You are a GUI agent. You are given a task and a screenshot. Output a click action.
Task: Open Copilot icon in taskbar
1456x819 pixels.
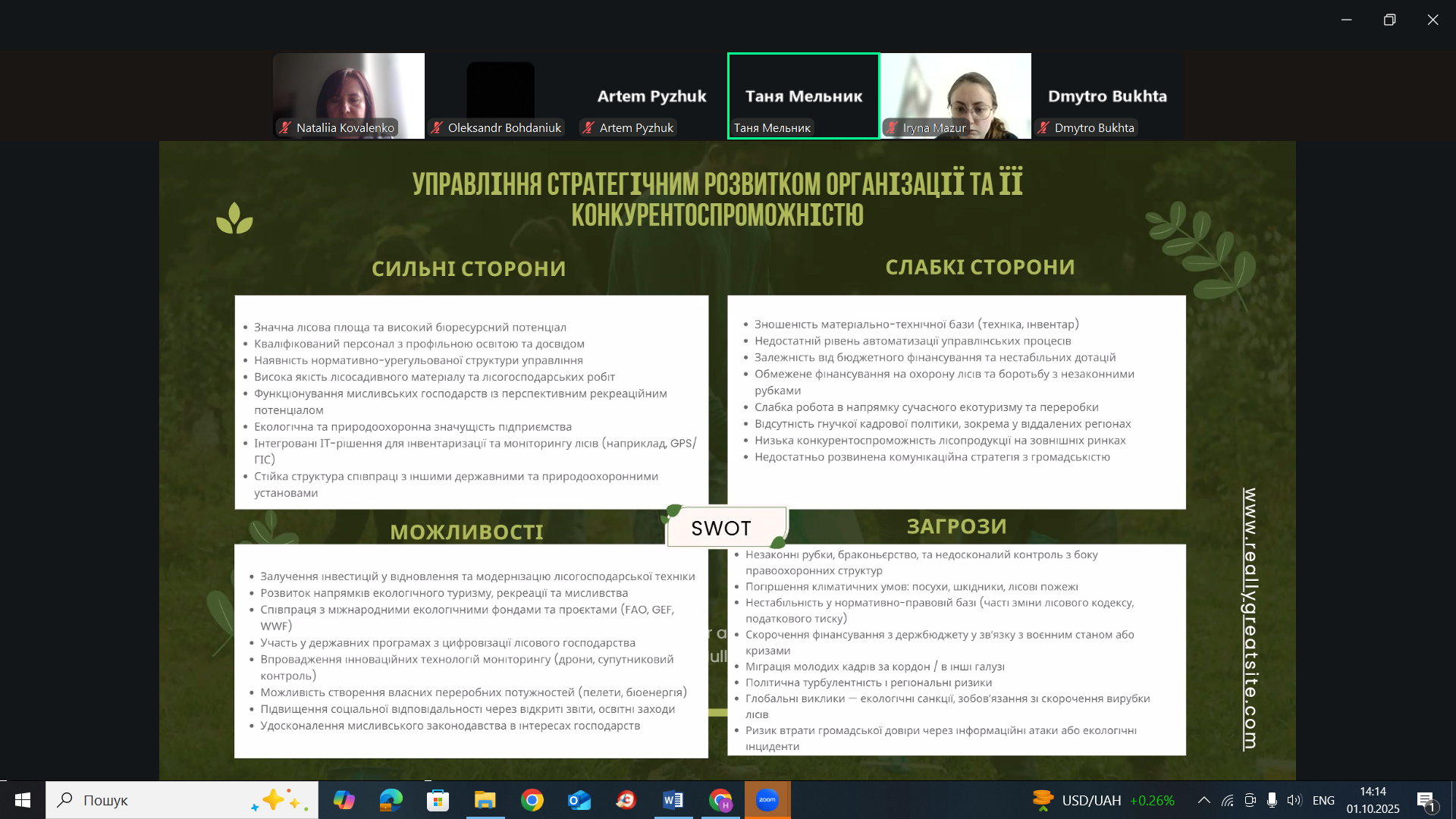[344, 800]
